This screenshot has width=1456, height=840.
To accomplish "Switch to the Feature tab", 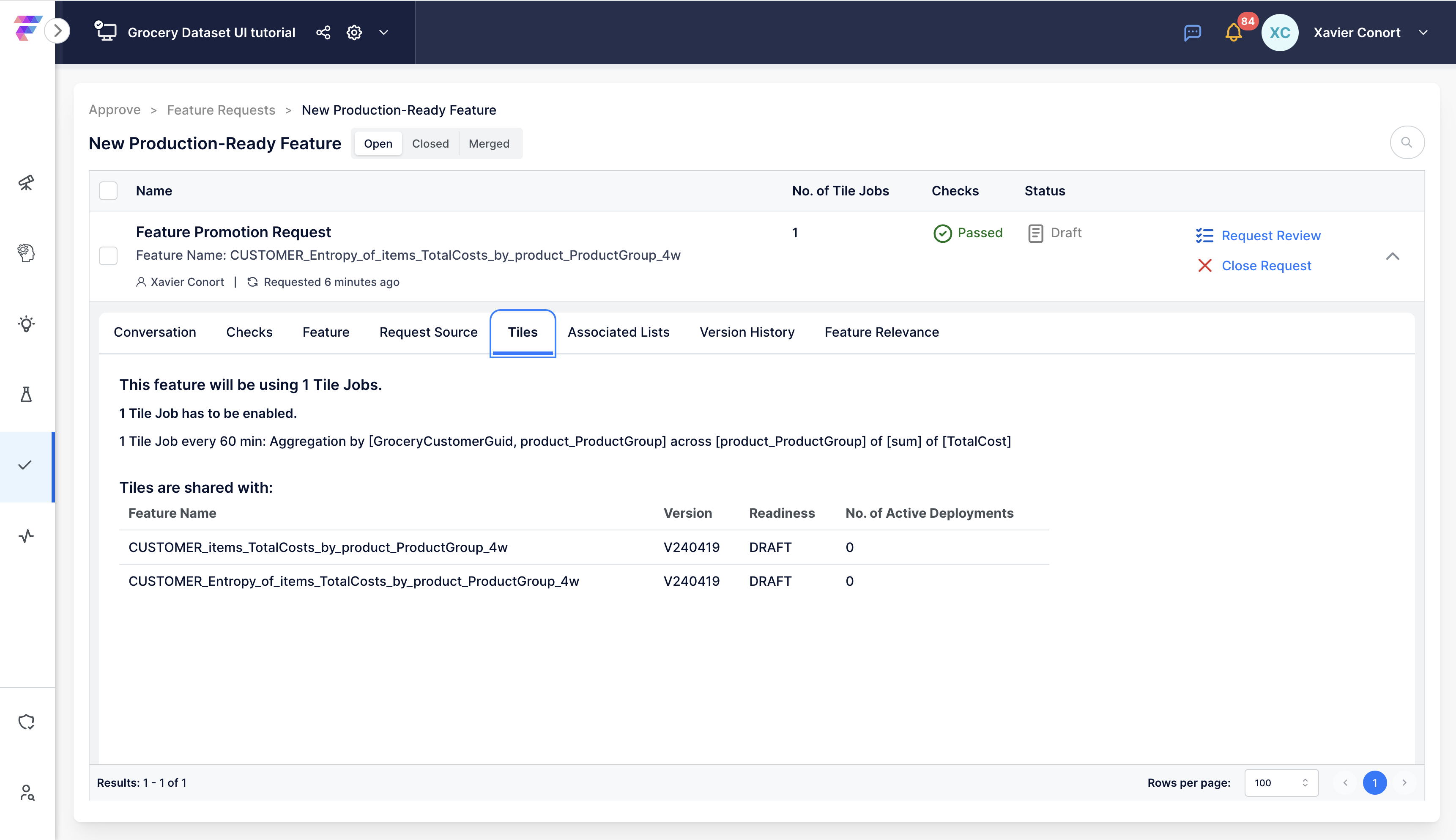I will pyautogui.click(x=326, y=332).
